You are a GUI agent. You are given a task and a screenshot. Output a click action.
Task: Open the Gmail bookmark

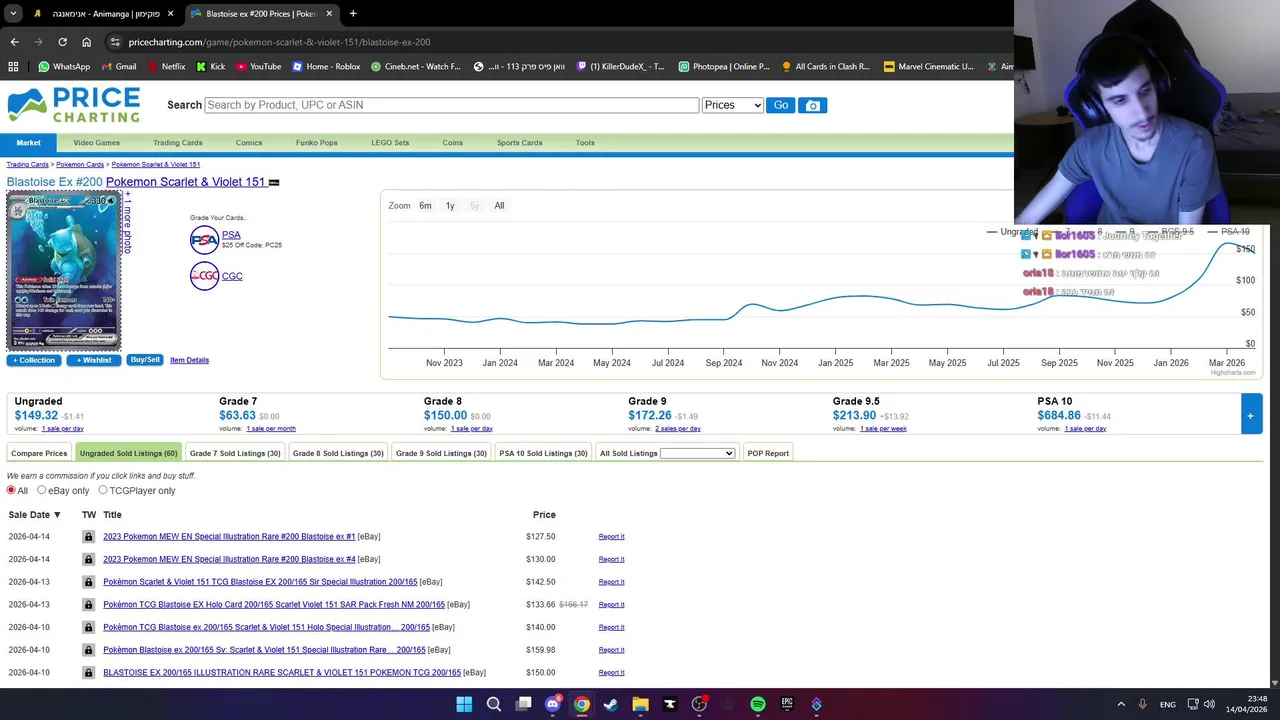[118, 67]
